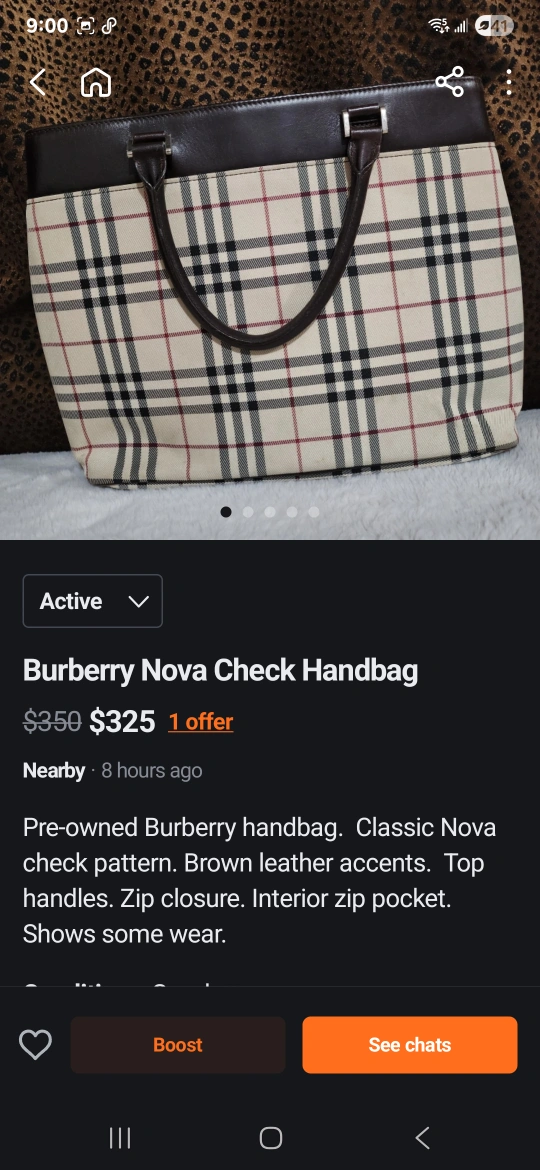The width and height of the screenshot is (540, 1170).
Task: Share the listing with the share icon
Action: pyautogui.click(x=450, y=82)
